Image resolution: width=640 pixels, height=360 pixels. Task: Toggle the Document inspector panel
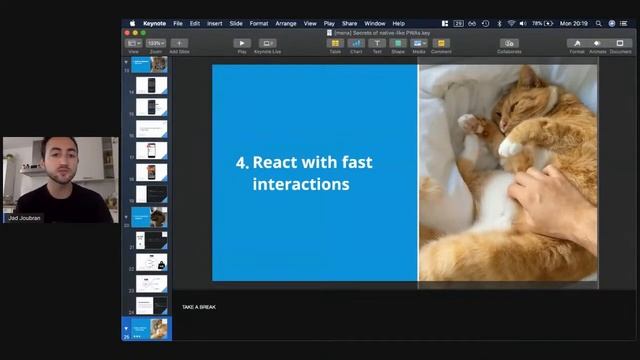pos(620,43)
